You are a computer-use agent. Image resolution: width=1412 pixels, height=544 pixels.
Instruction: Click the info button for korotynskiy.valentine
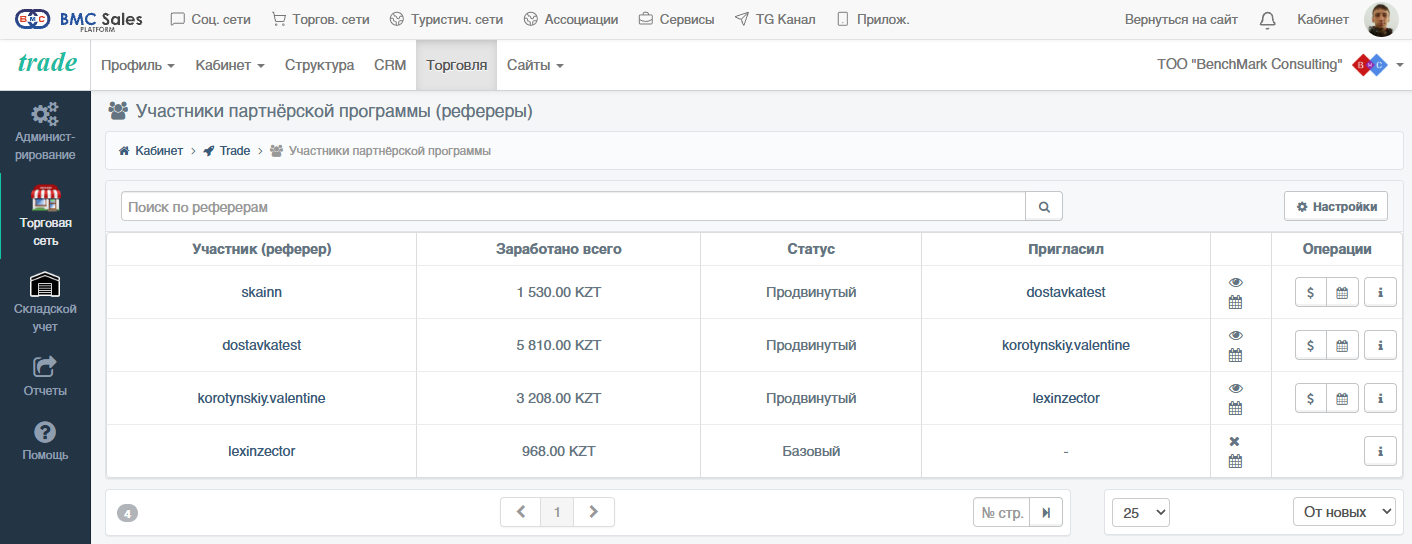point(1380,398)
